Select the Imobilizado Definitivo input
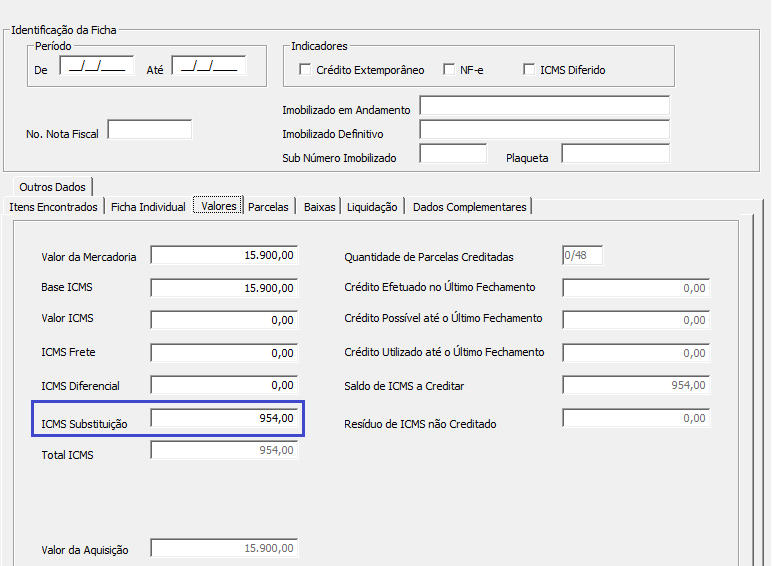 [544, 130]
